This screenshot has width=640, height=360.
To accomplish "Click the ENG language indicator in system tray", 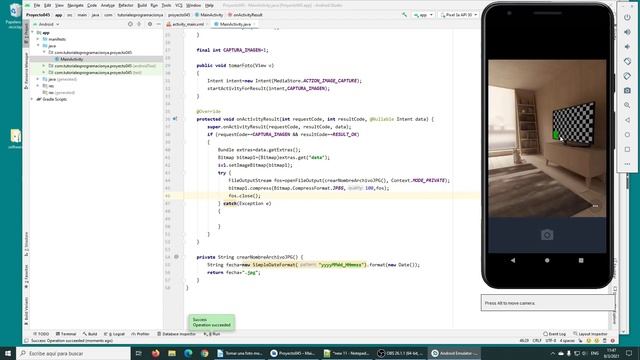I will tap(595, 353).
